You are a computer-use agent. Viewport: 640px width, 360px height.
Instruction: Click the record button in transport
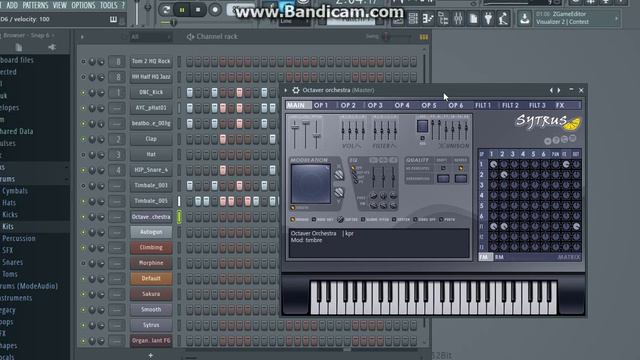[215, 10]
